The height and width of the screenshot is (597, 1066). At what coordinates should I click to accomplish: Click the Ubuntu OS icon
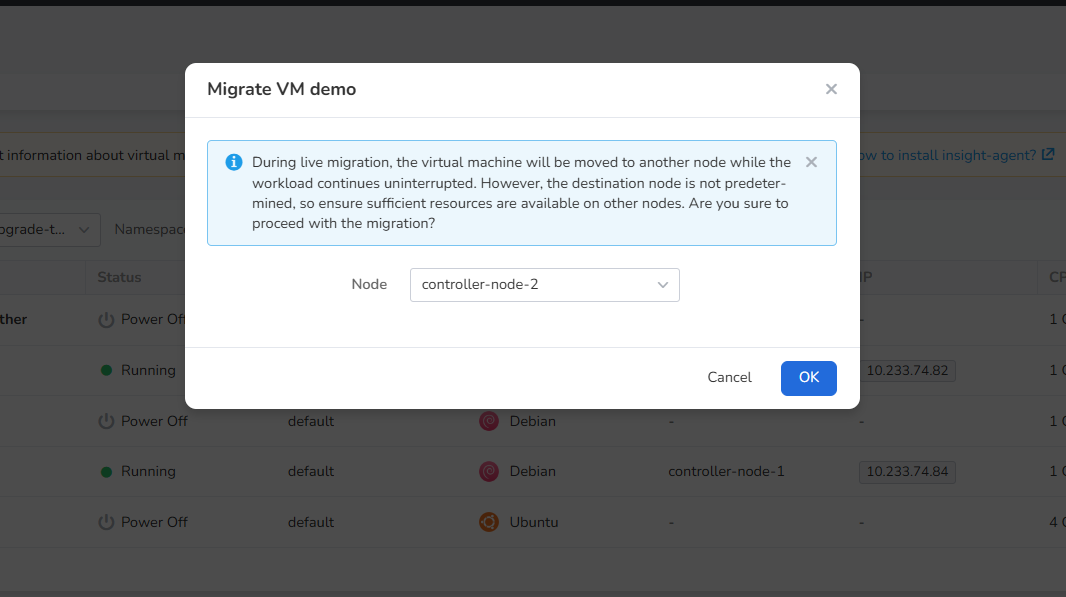pos(489,522)
